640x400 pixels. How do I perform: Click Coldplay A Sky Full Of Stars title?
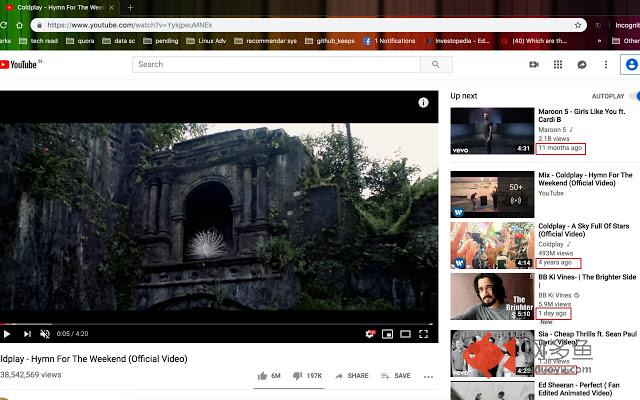(x=584, y=230)
